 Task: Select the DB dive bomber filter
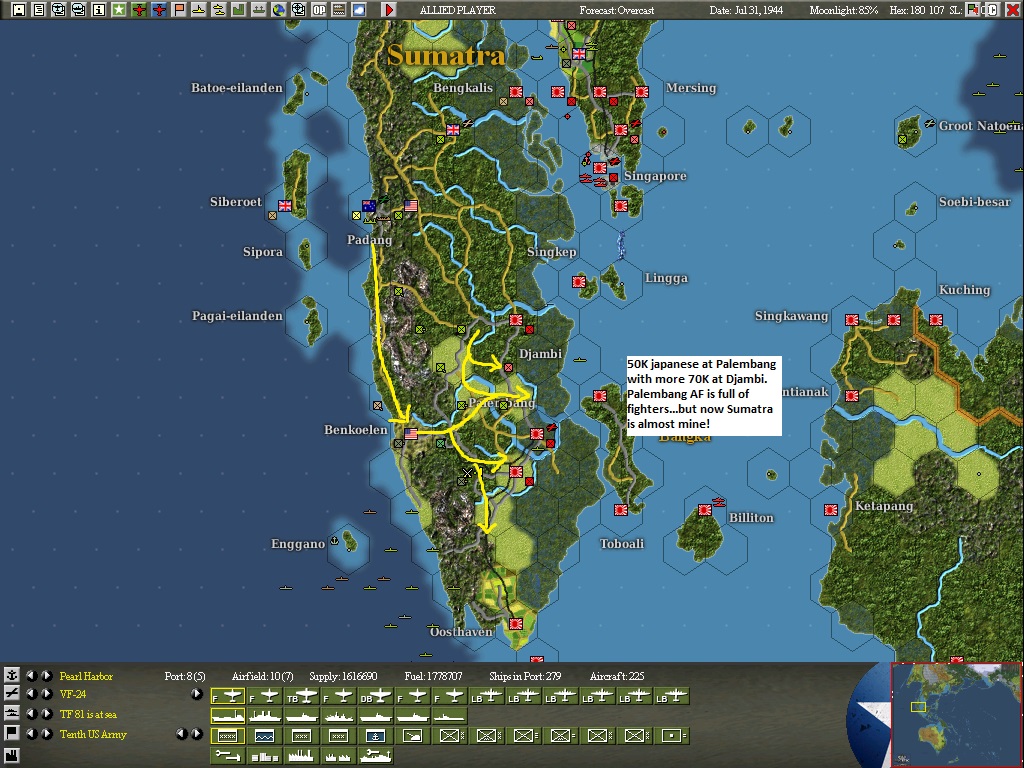point(375,697)
